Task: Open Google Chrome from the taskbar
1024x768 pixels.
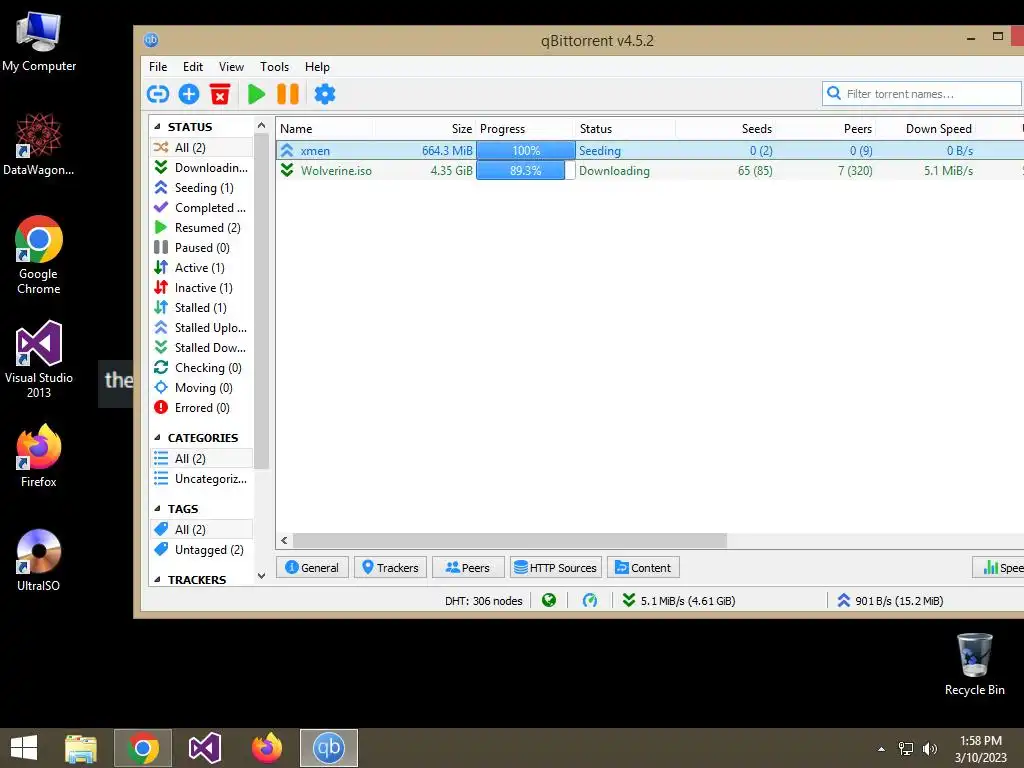Action: click(x=143, y=748)
